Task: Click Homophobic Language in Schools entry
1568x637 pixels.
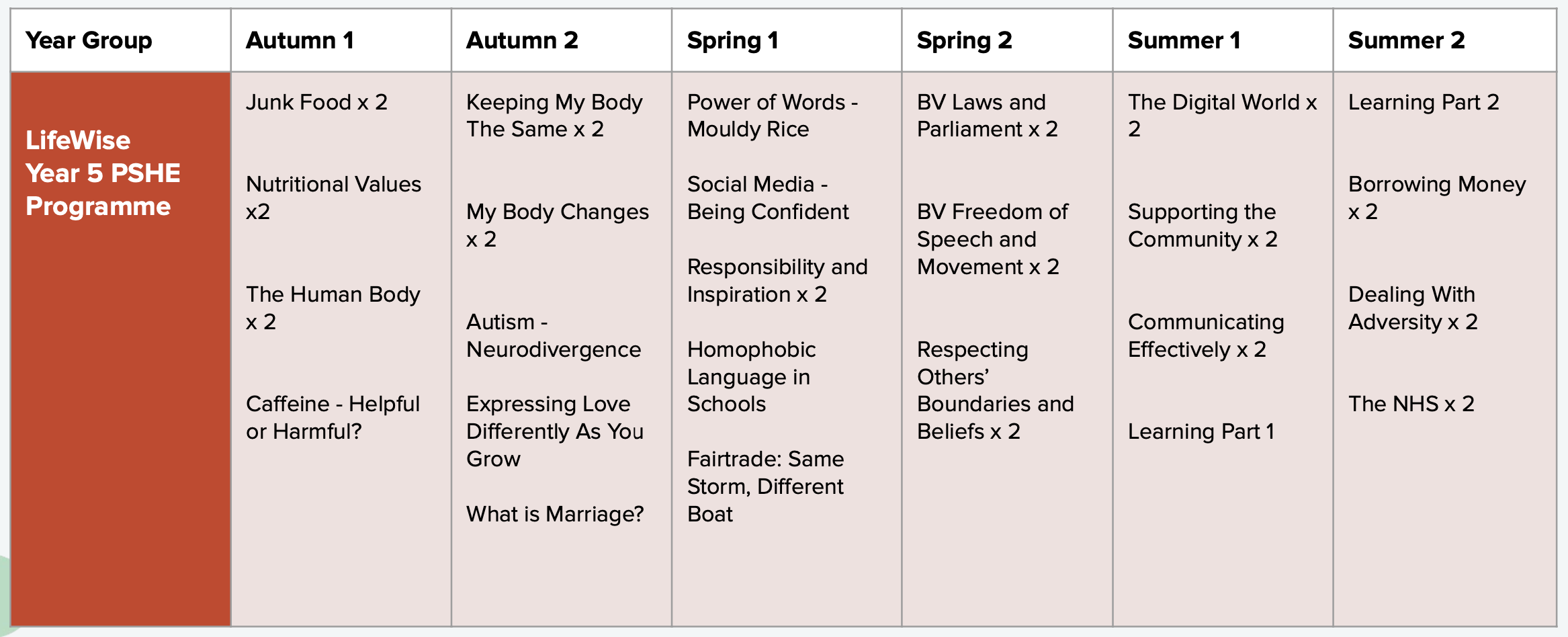Action: (751, 376)
